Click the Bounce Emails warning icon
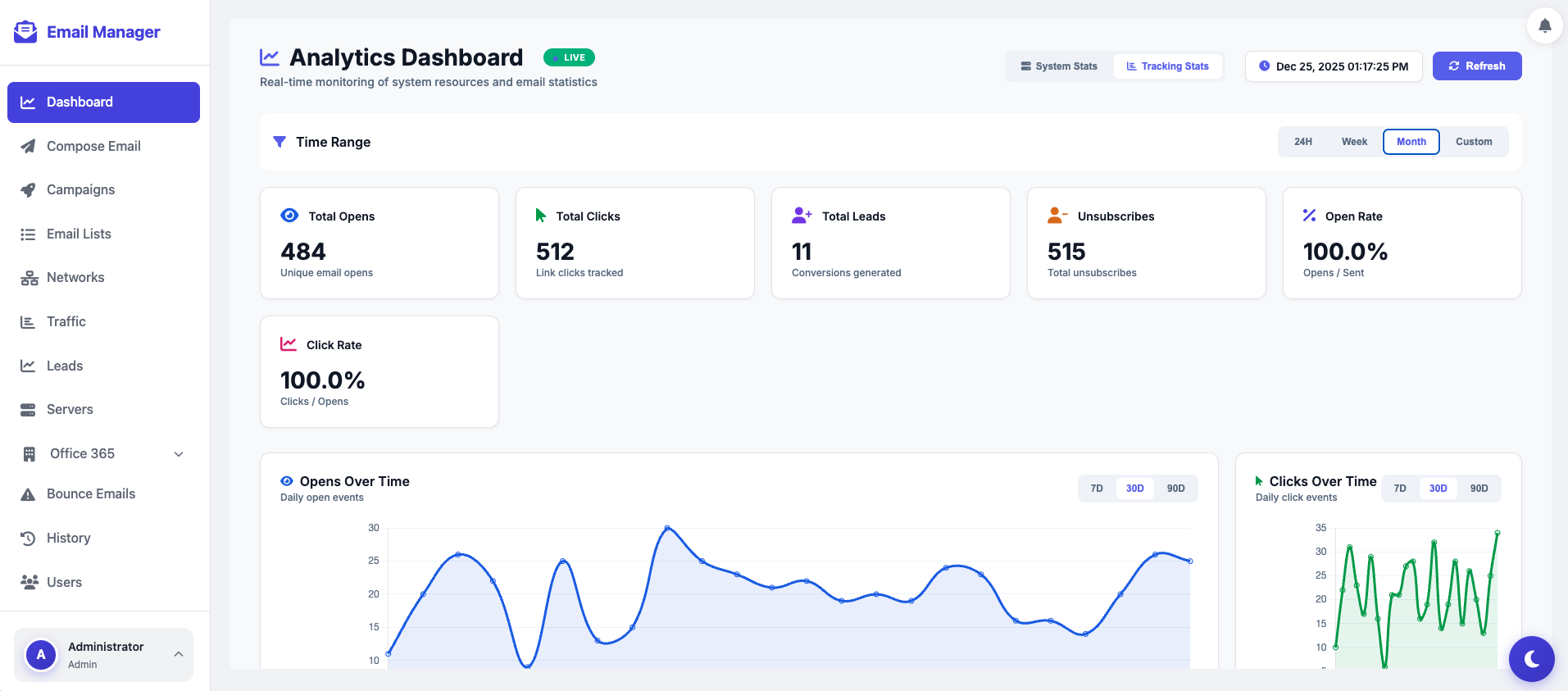1568x691 pixels. 28,494
